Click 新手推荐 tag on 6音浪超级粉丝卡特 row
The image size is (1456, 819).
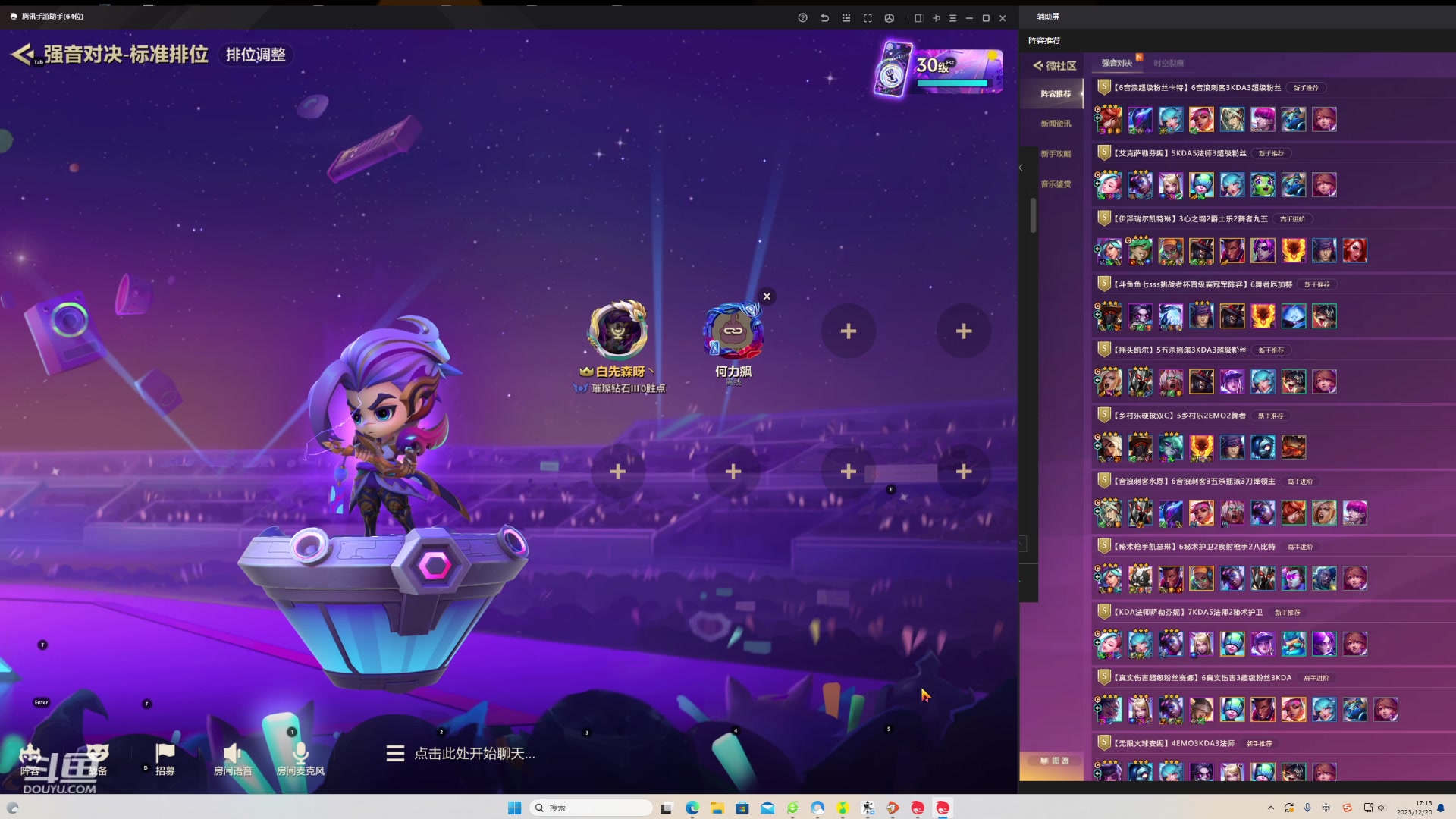pyautogui.click(x=1306, y=88)
